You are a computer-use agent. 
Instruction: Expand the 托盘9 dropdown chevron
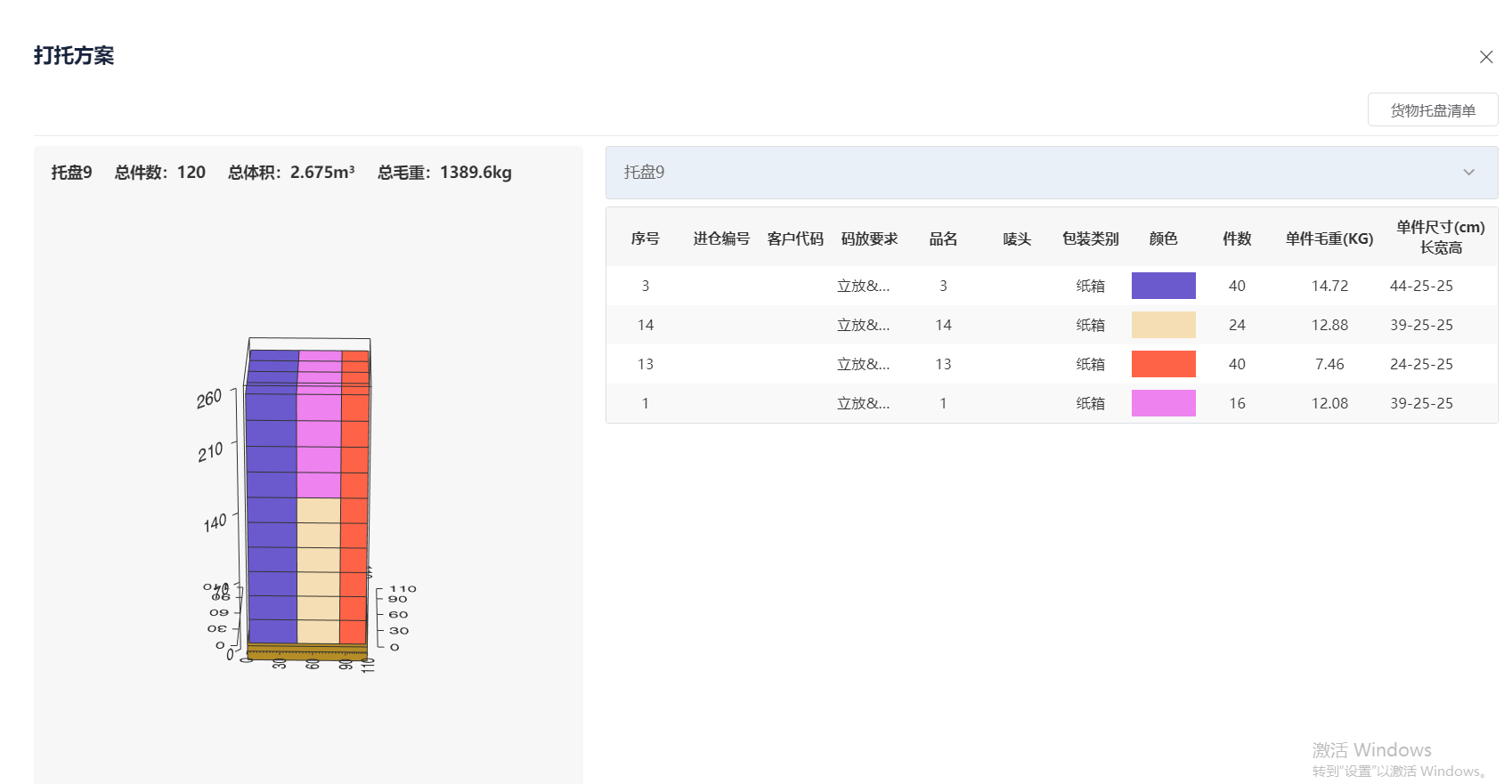1468,173
